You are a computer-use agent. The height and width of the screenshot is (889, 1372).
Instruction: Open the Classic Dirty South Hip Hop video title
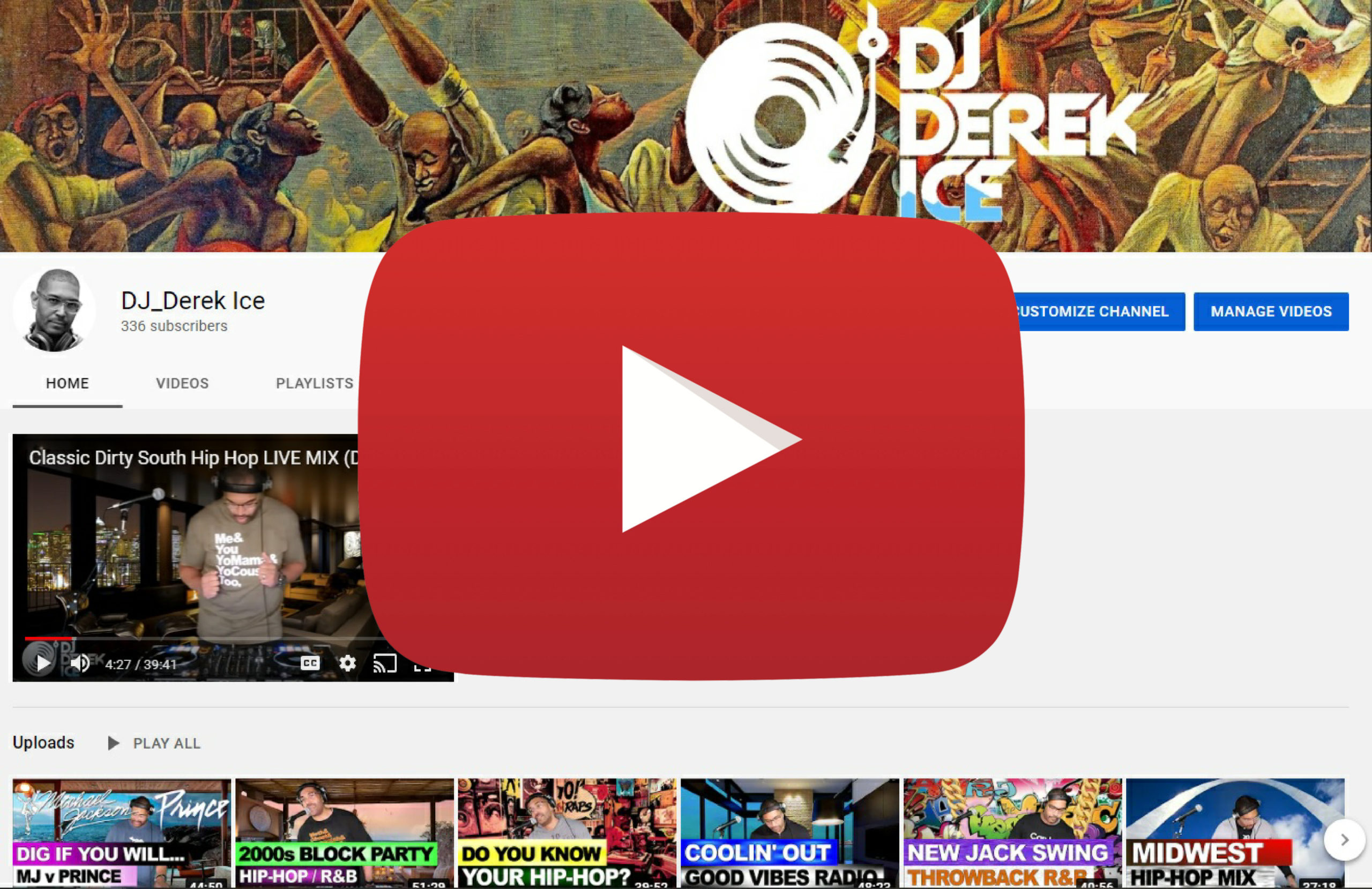coord(193,458)
